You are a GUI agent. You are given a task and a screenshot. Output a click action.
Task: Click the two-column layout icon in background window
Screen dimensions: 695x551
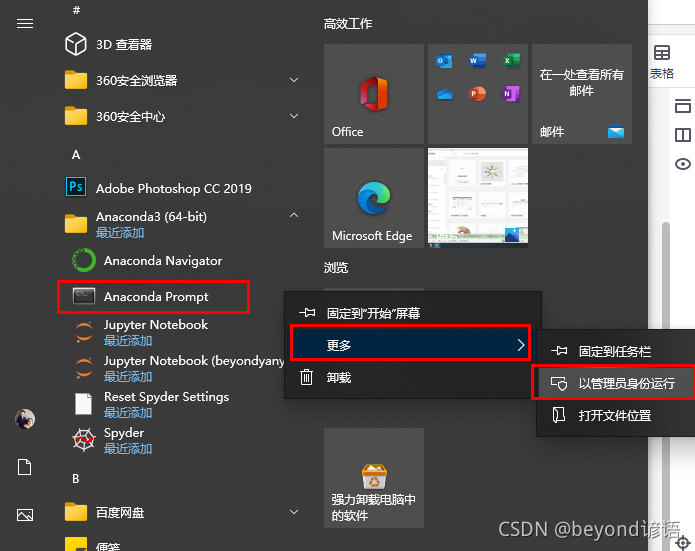pos(683,135)
